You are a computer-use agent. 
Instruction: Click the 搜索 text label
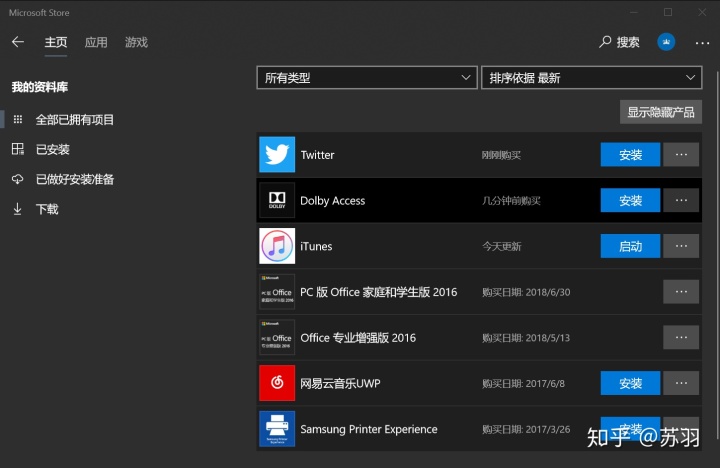pos(628,42)
